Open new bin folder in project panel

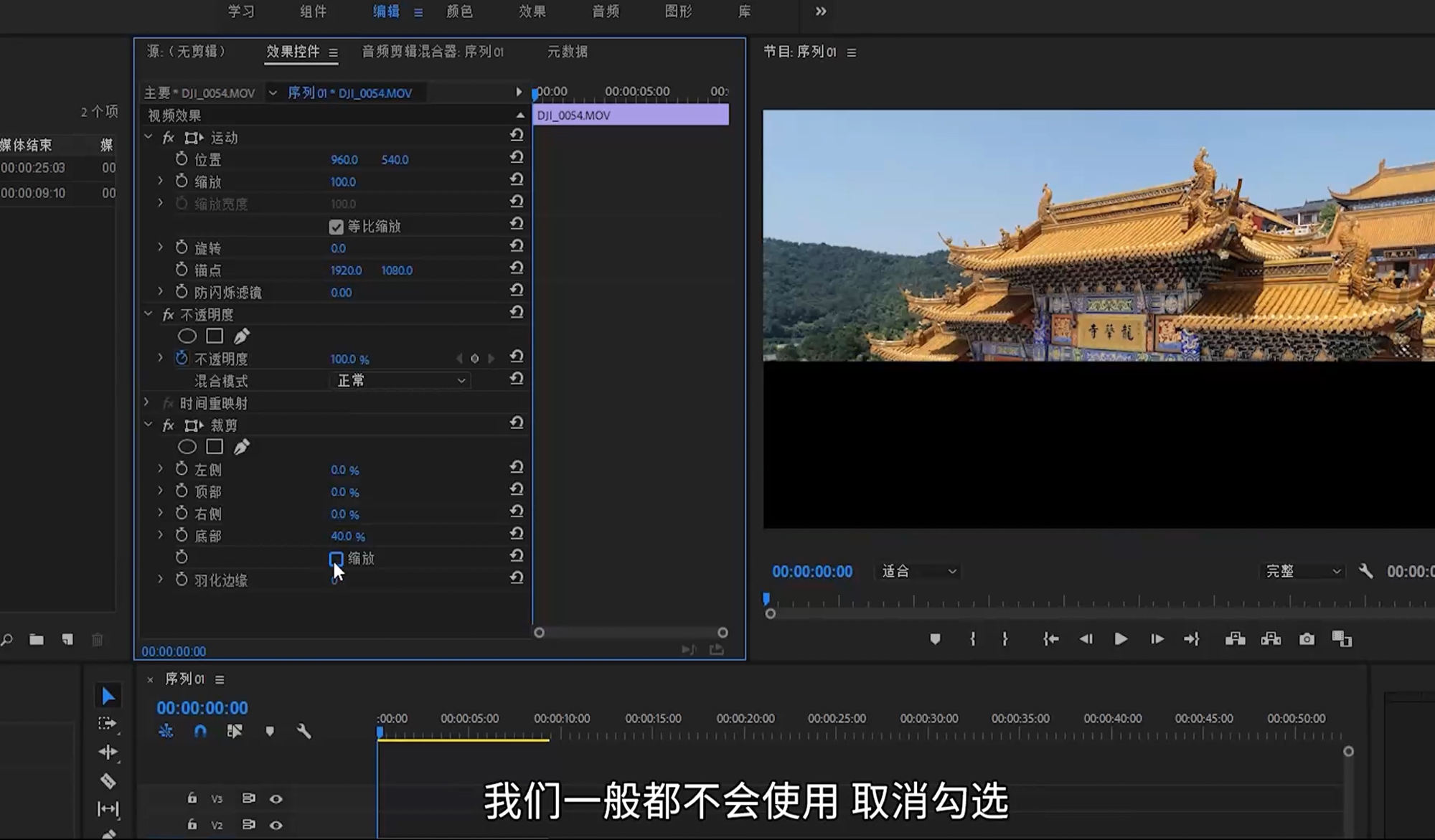[x=37, y=639]
